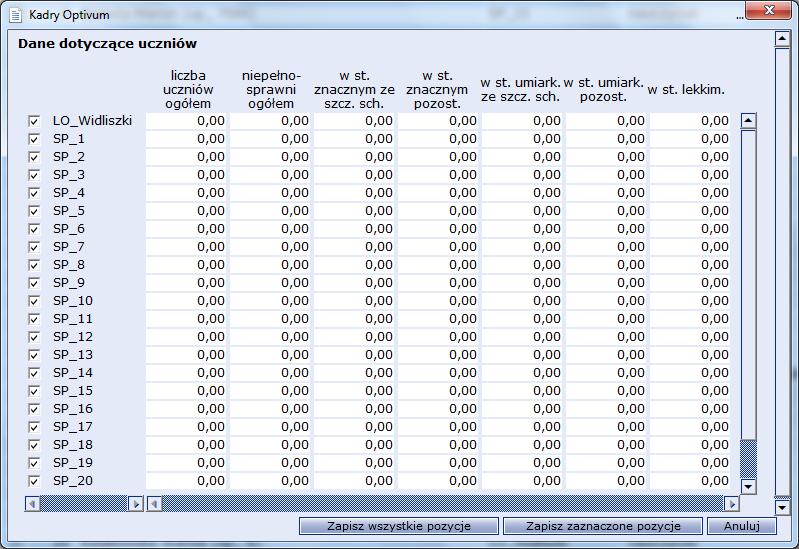
Task: Toggle the SP_8 checkbox
Action: (34, 265)
